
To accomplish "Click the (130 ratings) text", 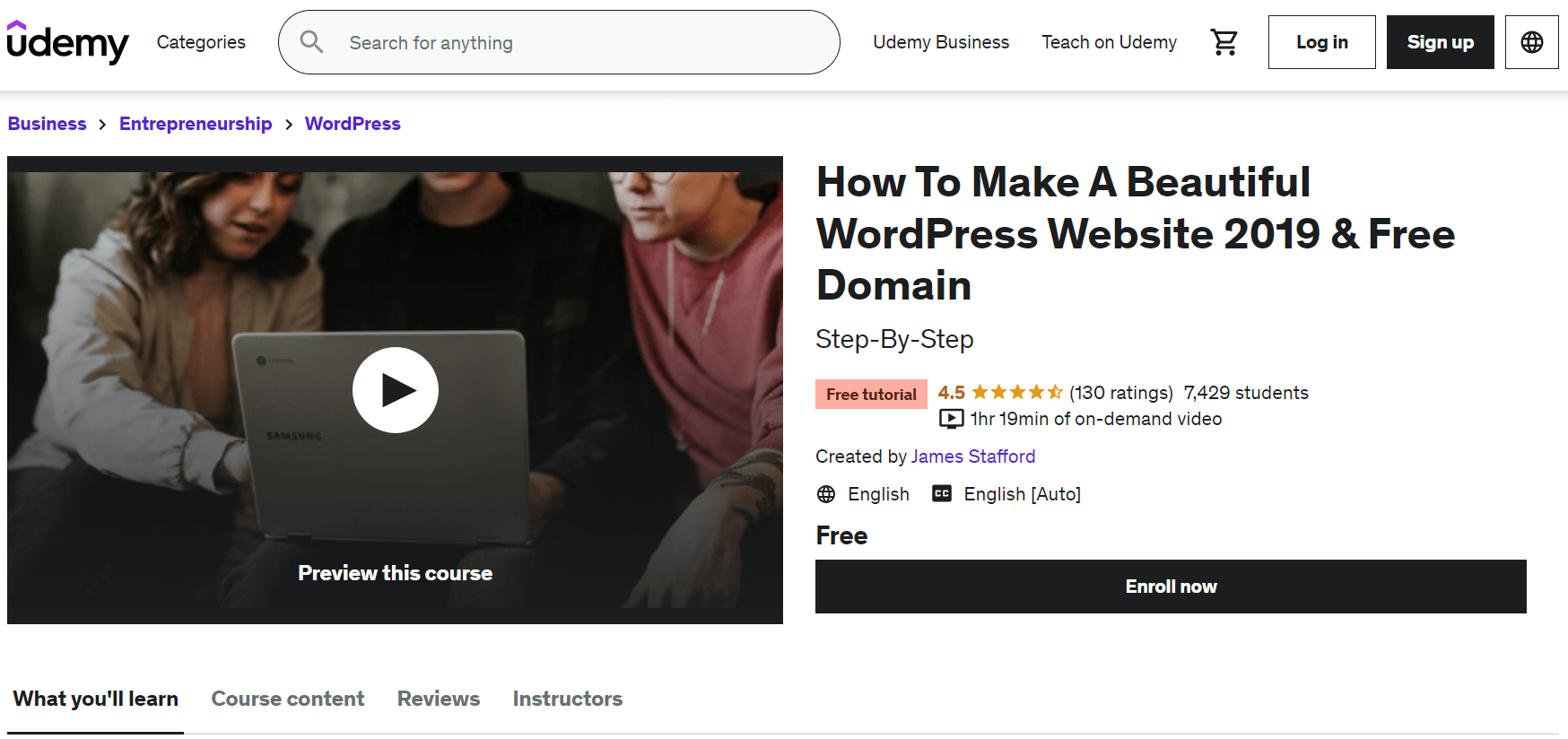I will point(1121,393).
